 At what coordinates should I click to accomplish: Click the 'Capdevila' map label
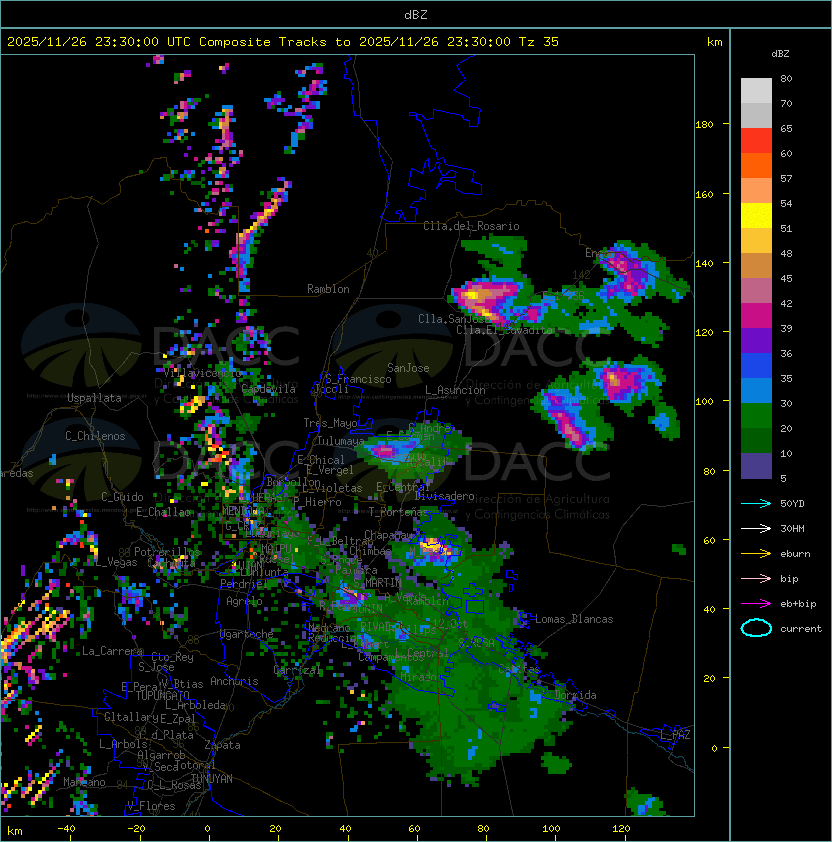[x=268, y=389]
